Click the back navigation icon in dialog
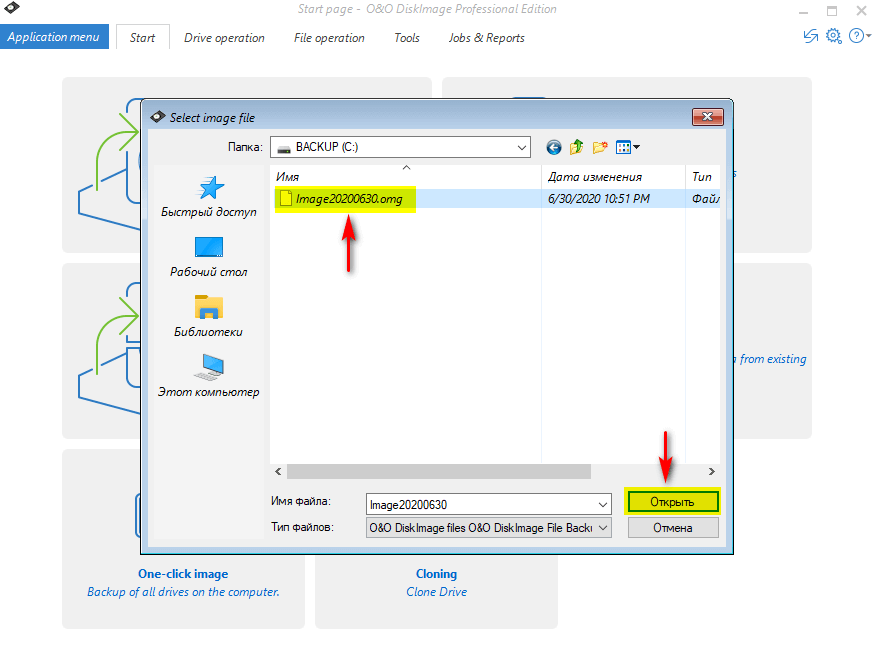Viewport: 873px width, 652px height. tap(553, 148)
